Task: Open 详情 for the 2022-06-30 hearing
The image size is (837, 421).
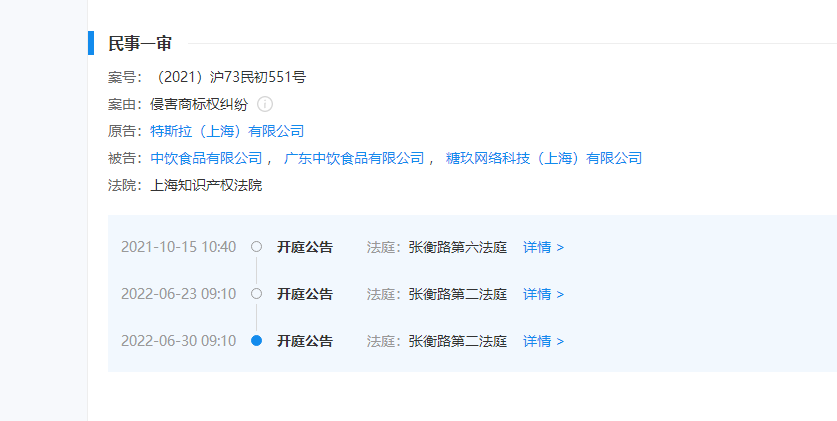Action: [543, 341]
